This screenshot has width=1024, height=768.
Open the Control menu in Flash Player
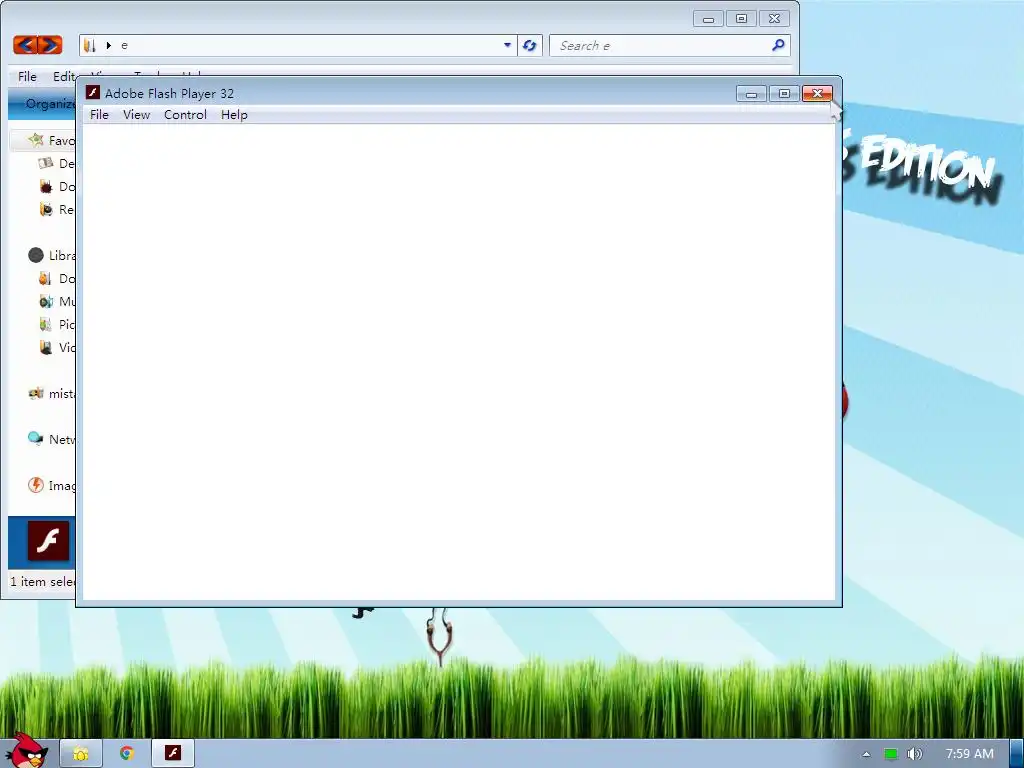click(x=185, y=115)
